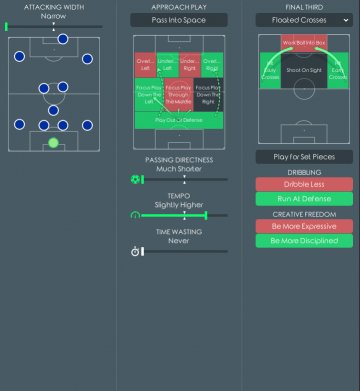Image resolution: width=360 pixels, height=391 pixels.
Task: Click the Floated Crosses dropdown arrow
Action: coord(346,20)
